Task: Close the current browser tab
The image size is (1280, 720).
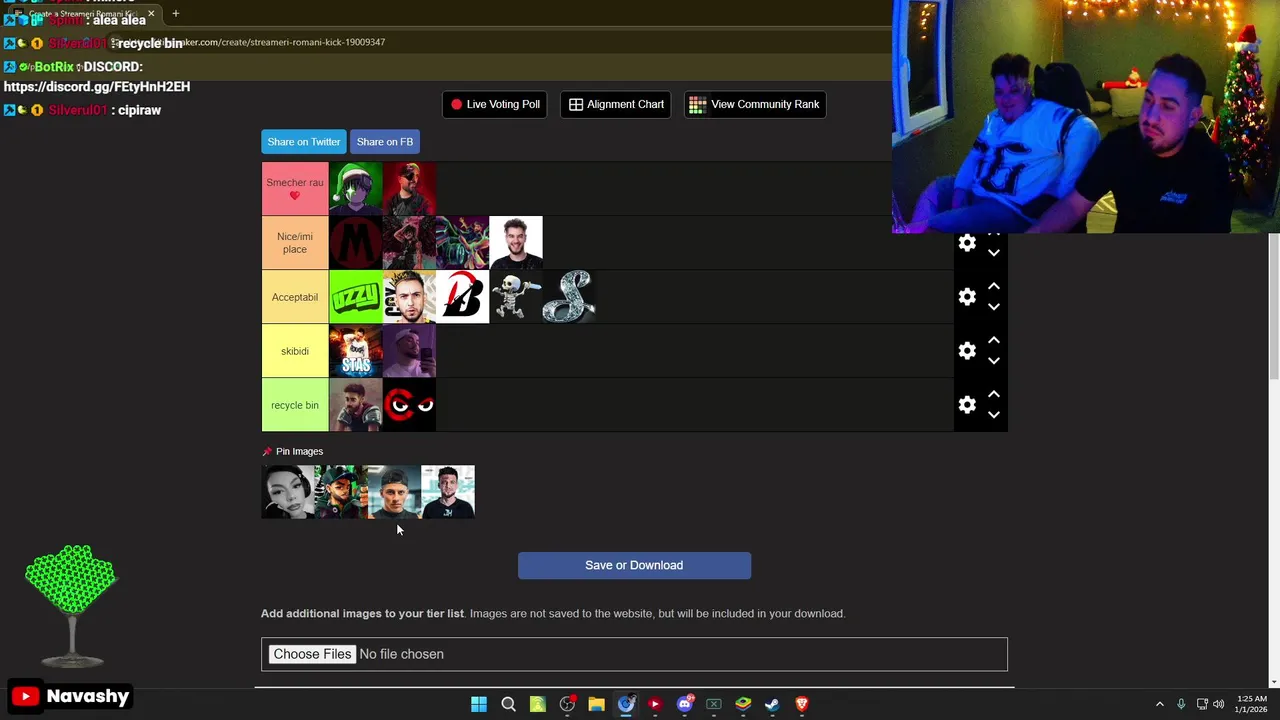Action: point(151,14)
